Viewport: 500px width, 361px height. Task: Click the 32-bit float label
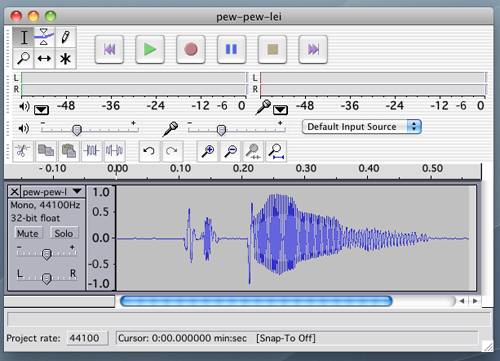click(x=35, y=218)
